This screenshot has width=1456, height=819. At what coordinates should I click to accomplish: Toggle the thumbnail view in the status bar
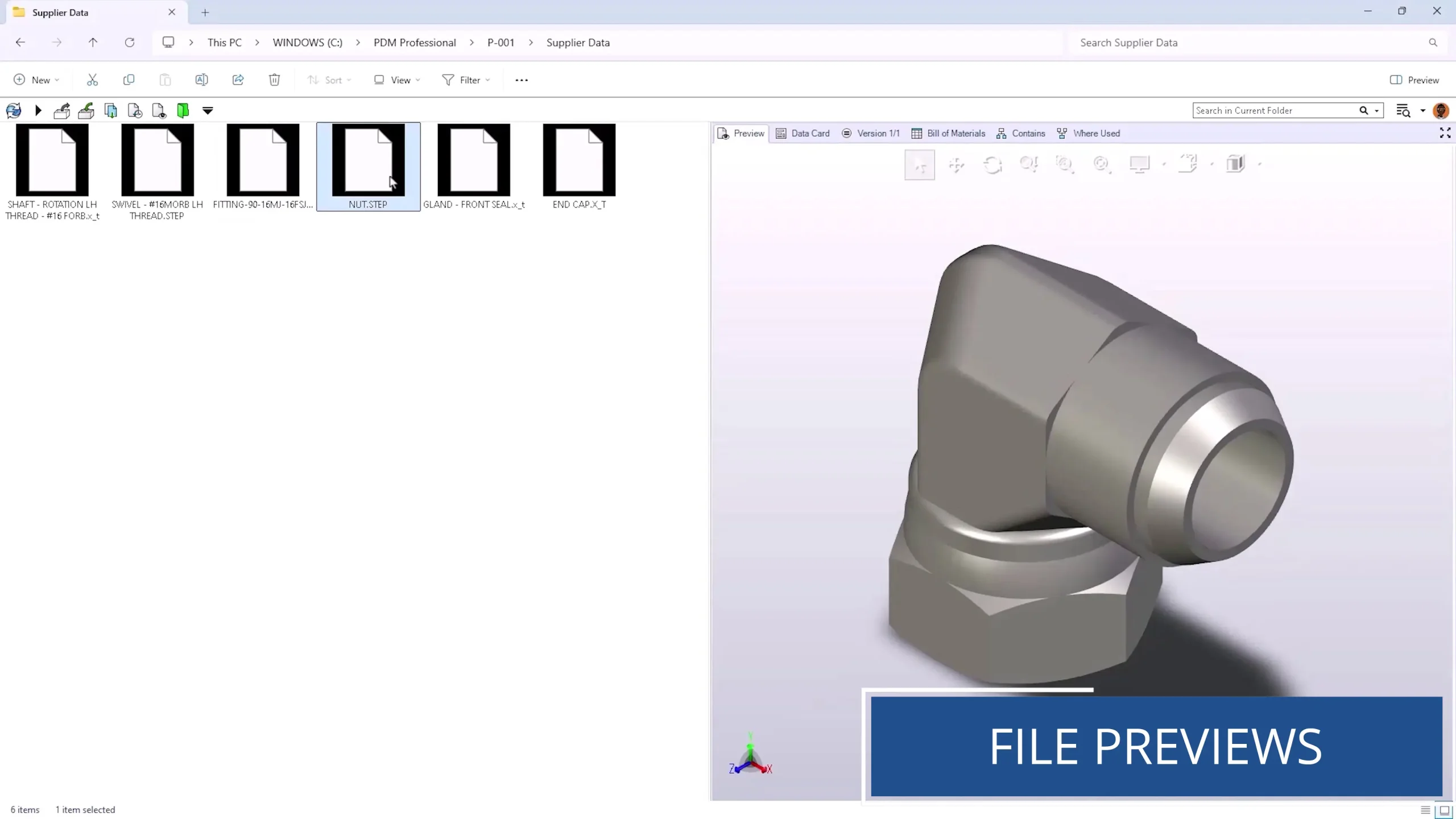pos(1443,809)
